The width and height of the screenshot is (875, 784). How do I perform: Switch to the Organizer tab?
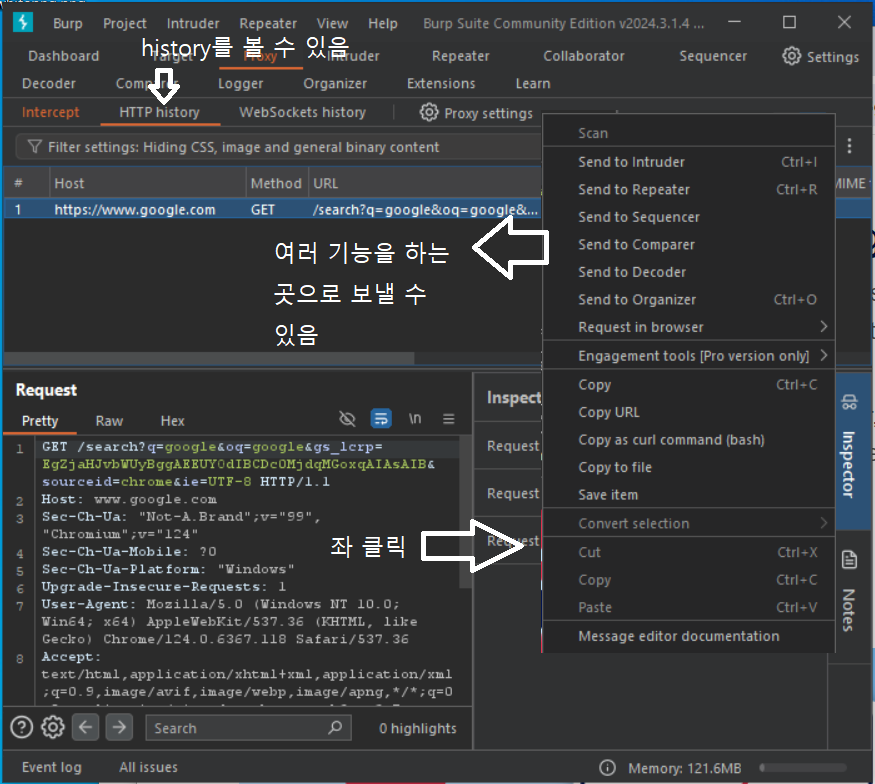(335, 84)
